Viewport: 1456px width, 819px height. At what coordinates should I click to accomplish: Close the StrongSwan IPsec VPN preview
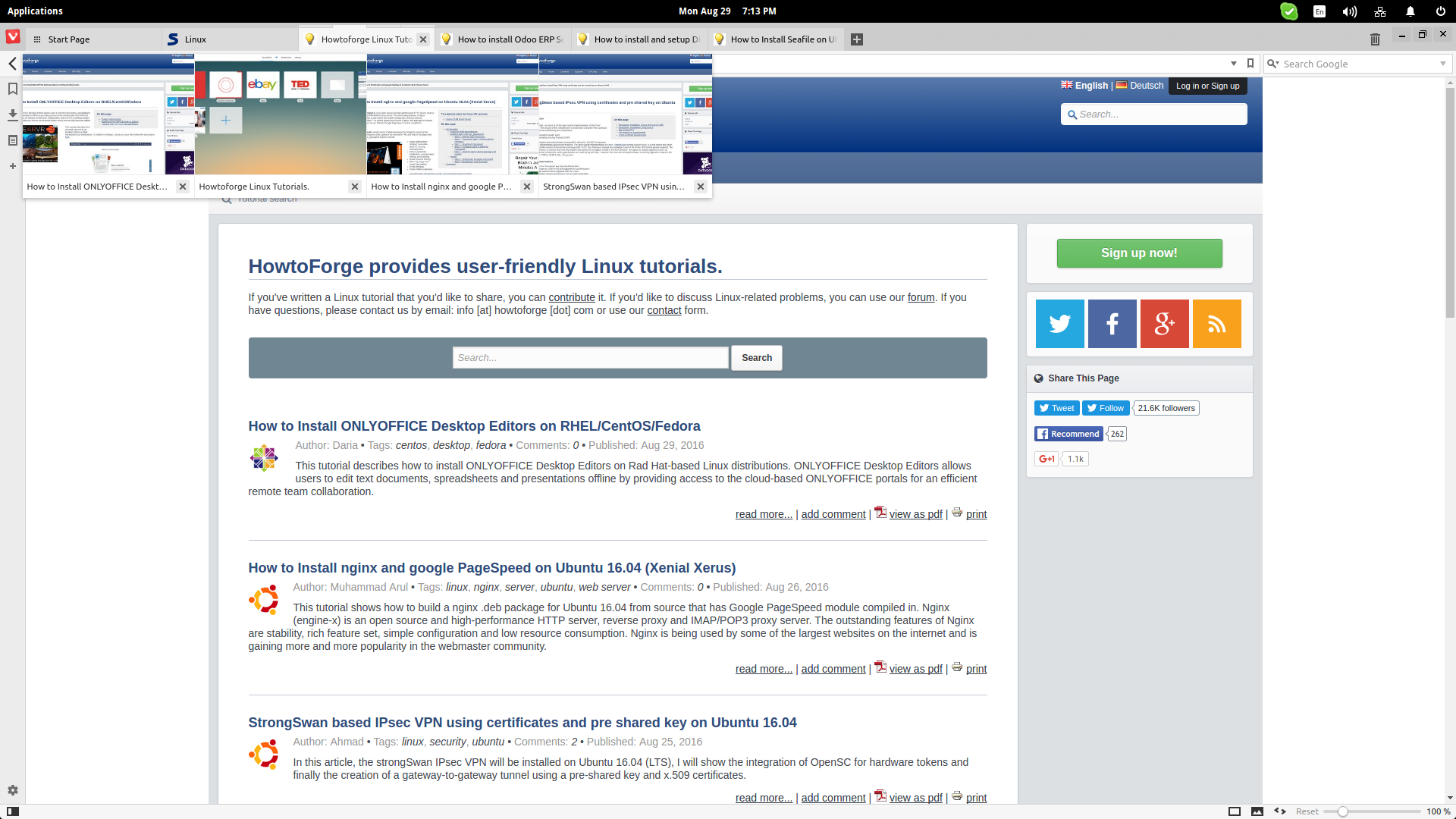point(701,187)
